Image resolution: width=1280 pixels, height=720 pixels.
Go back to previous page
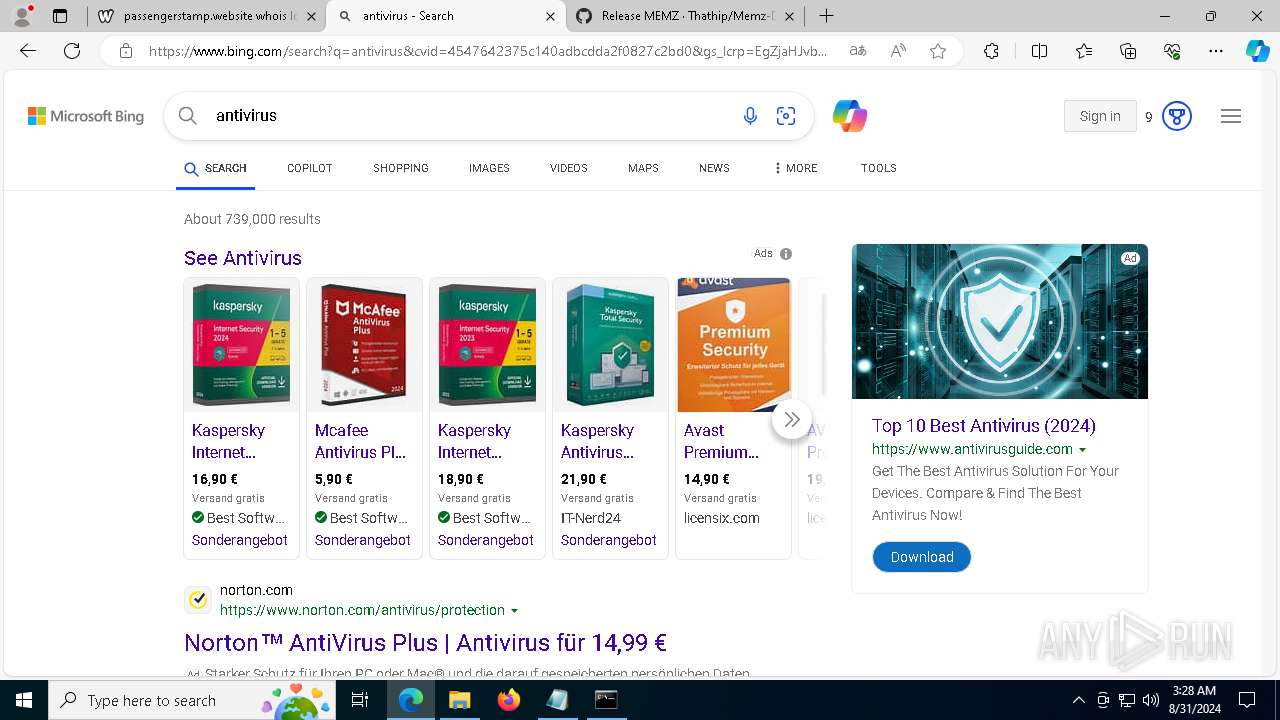[28, 51]
